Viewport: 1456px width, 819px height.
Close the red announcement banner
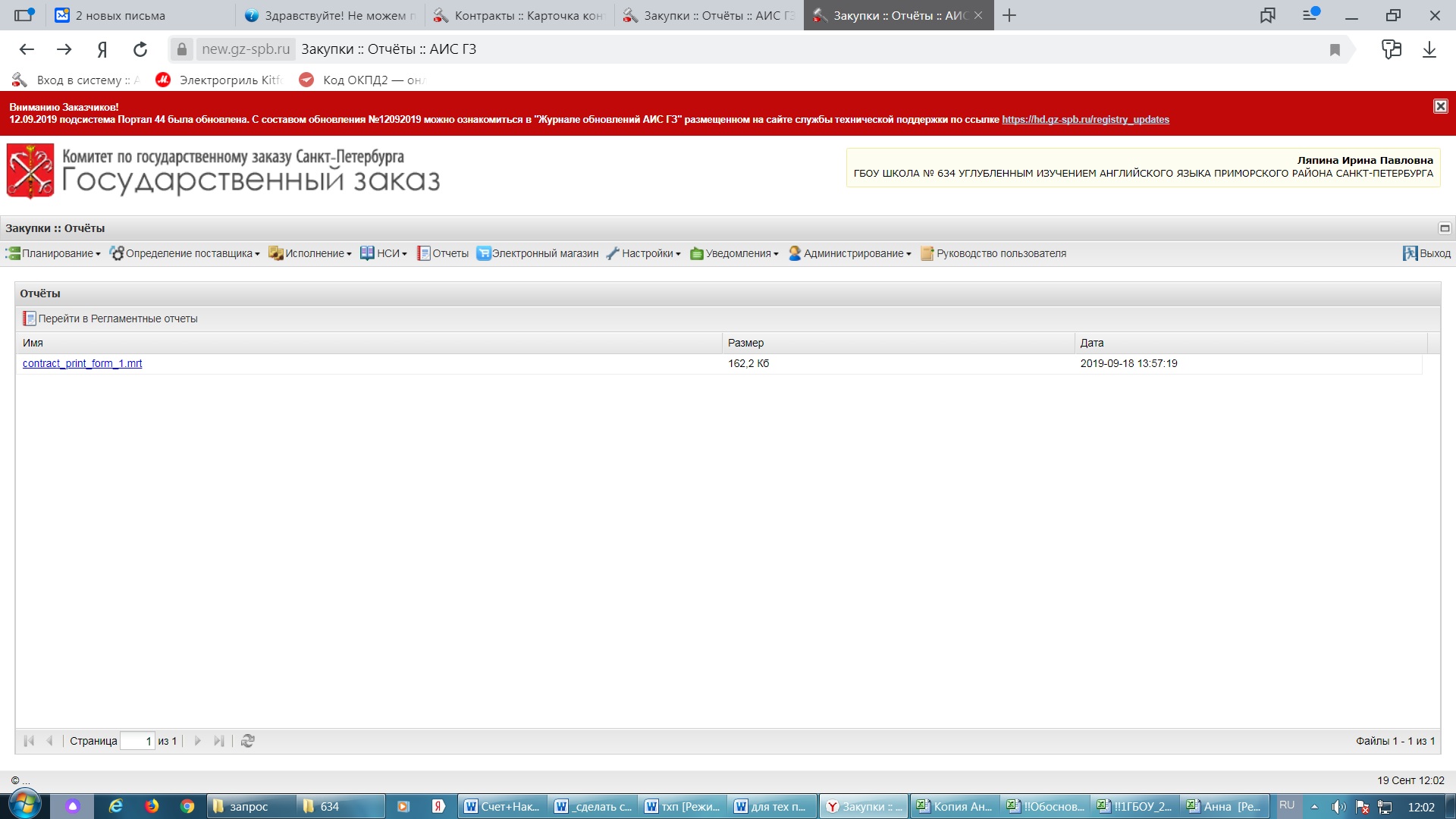(x=1440, y=106)
